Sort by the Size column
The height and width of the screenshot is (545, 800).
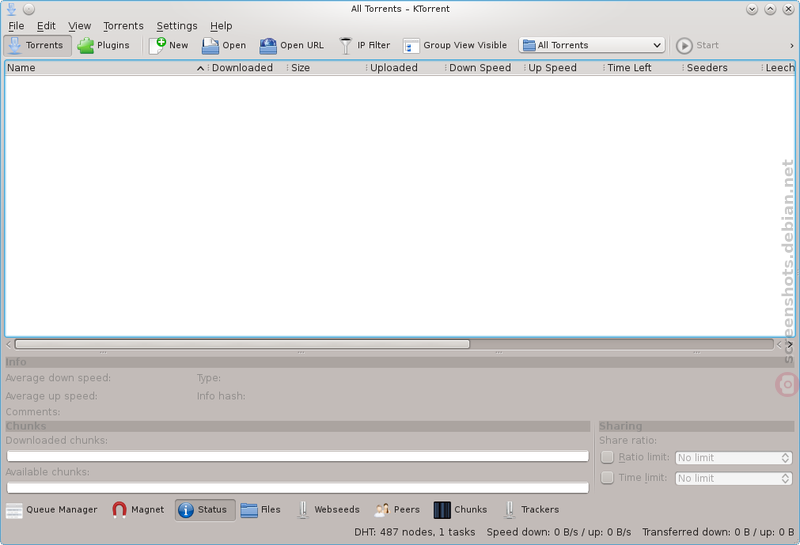327,68
